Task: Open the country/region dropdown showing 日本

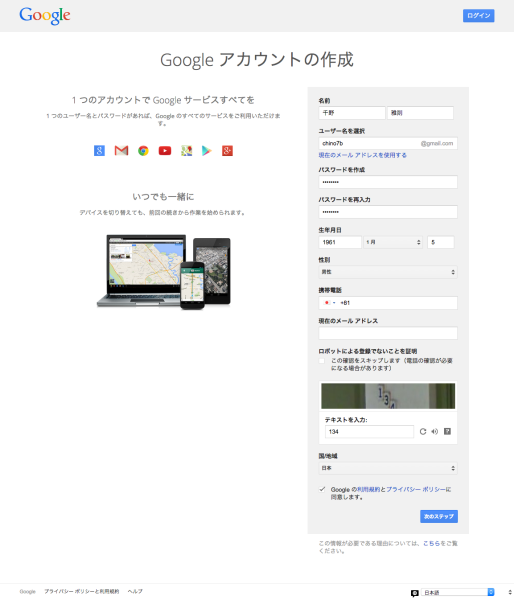Action: (388, 468)
